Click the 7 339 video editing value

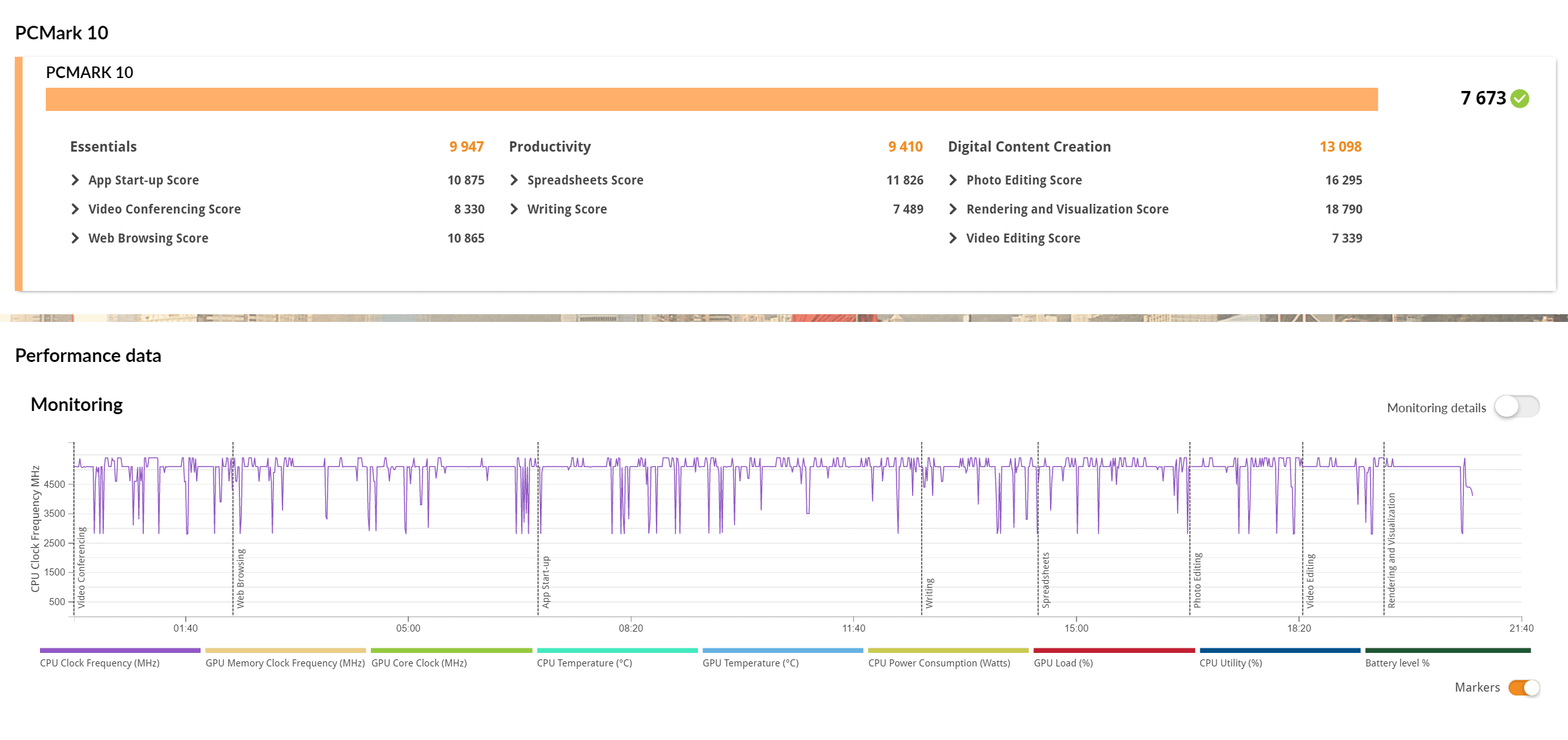point(1347,238)
